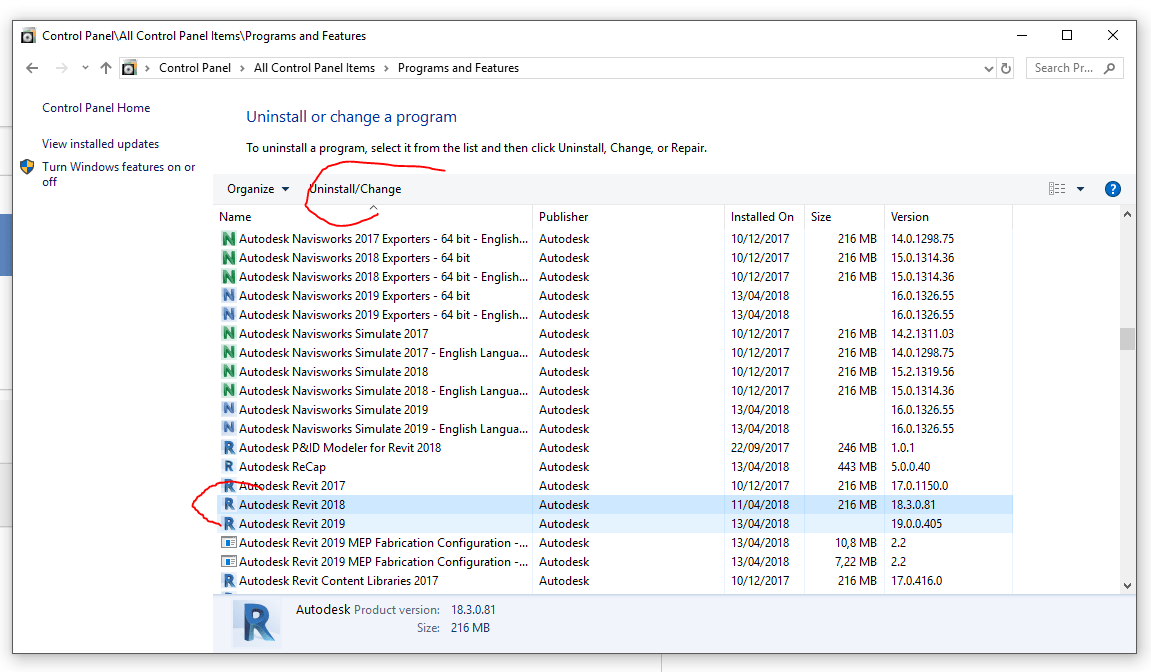Click the window title bar Control Panel icon

pyautogui.click(x=29, y=36)
